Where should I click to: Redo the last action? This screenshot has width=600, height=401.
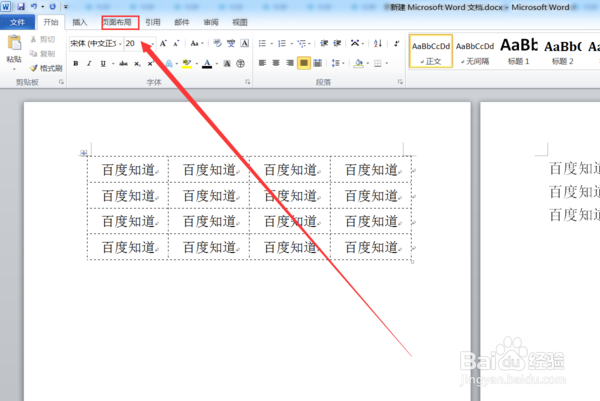tap(53, 7)
